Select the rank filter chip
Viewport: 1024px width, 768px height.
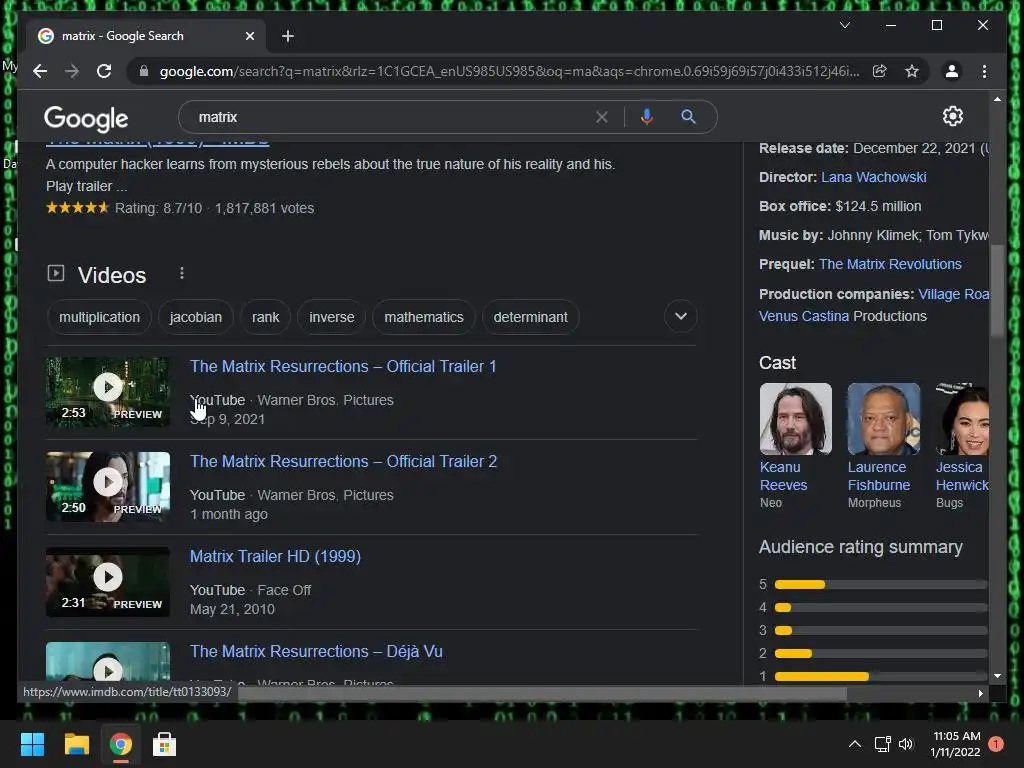tap(265, 317)
